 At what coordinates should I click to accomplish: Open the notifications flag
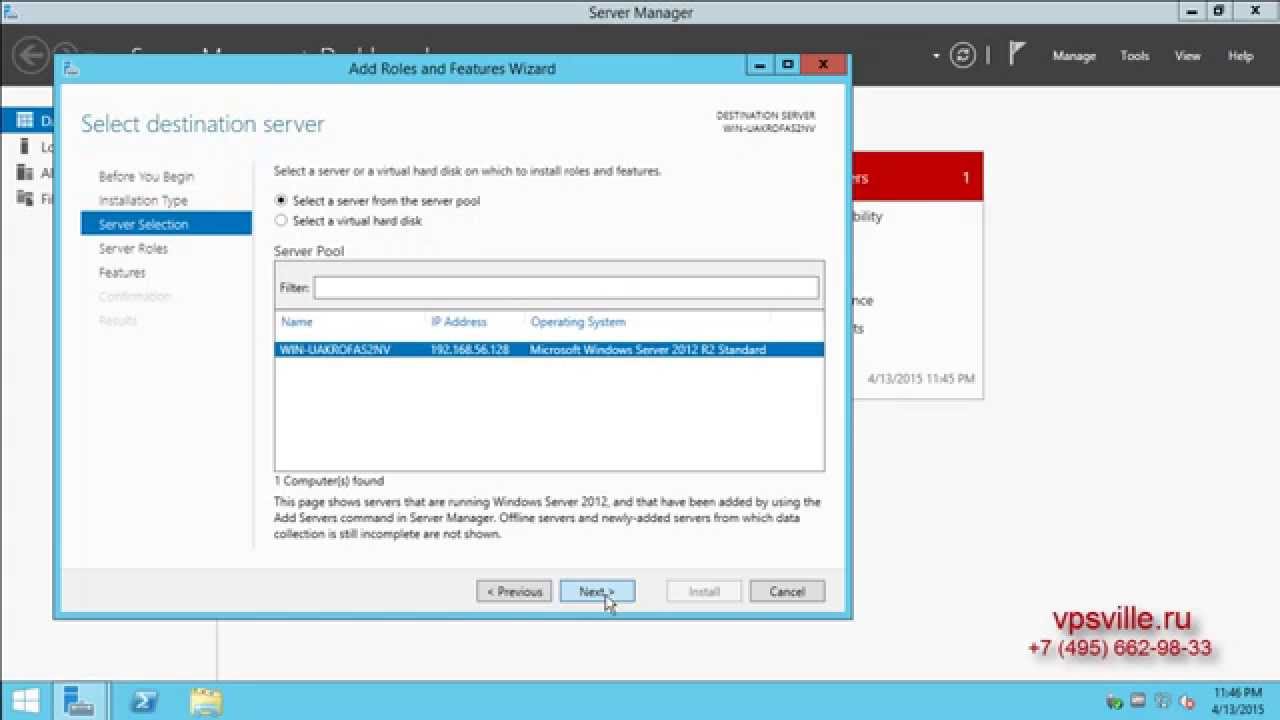[x=1016, y=55]
